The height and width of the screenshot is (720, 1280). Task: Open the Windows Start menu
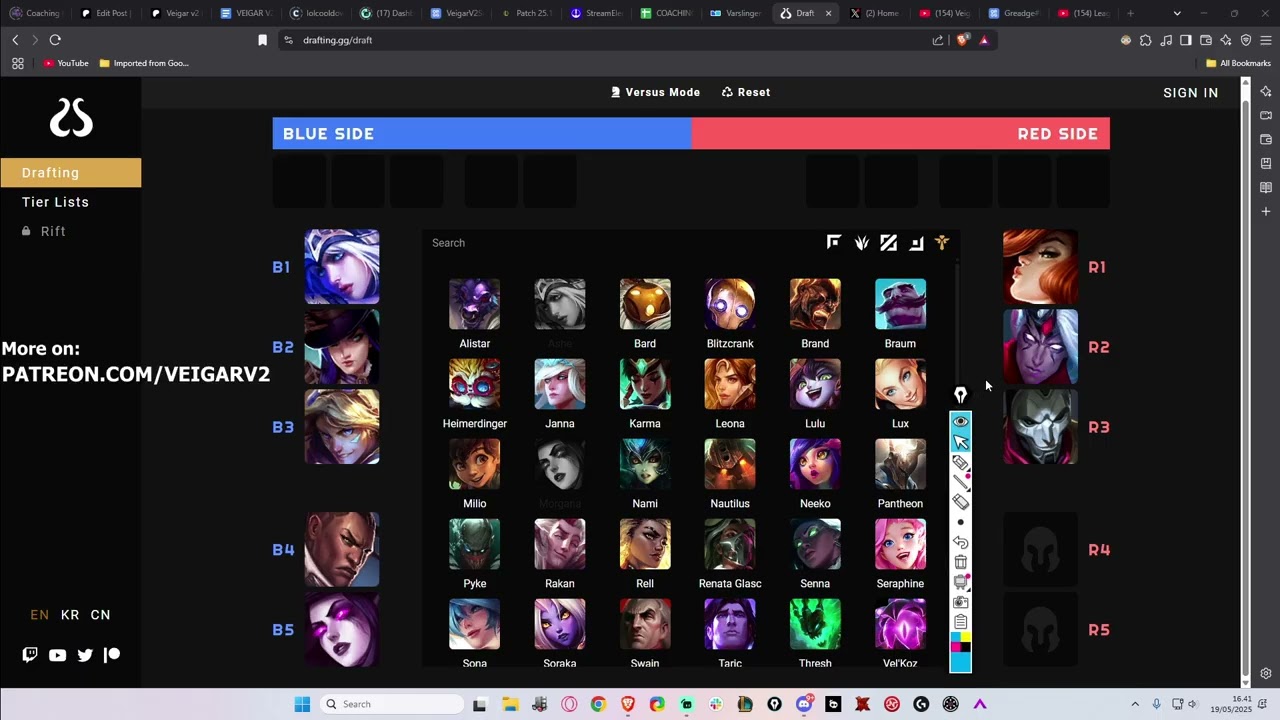(302, 704)
